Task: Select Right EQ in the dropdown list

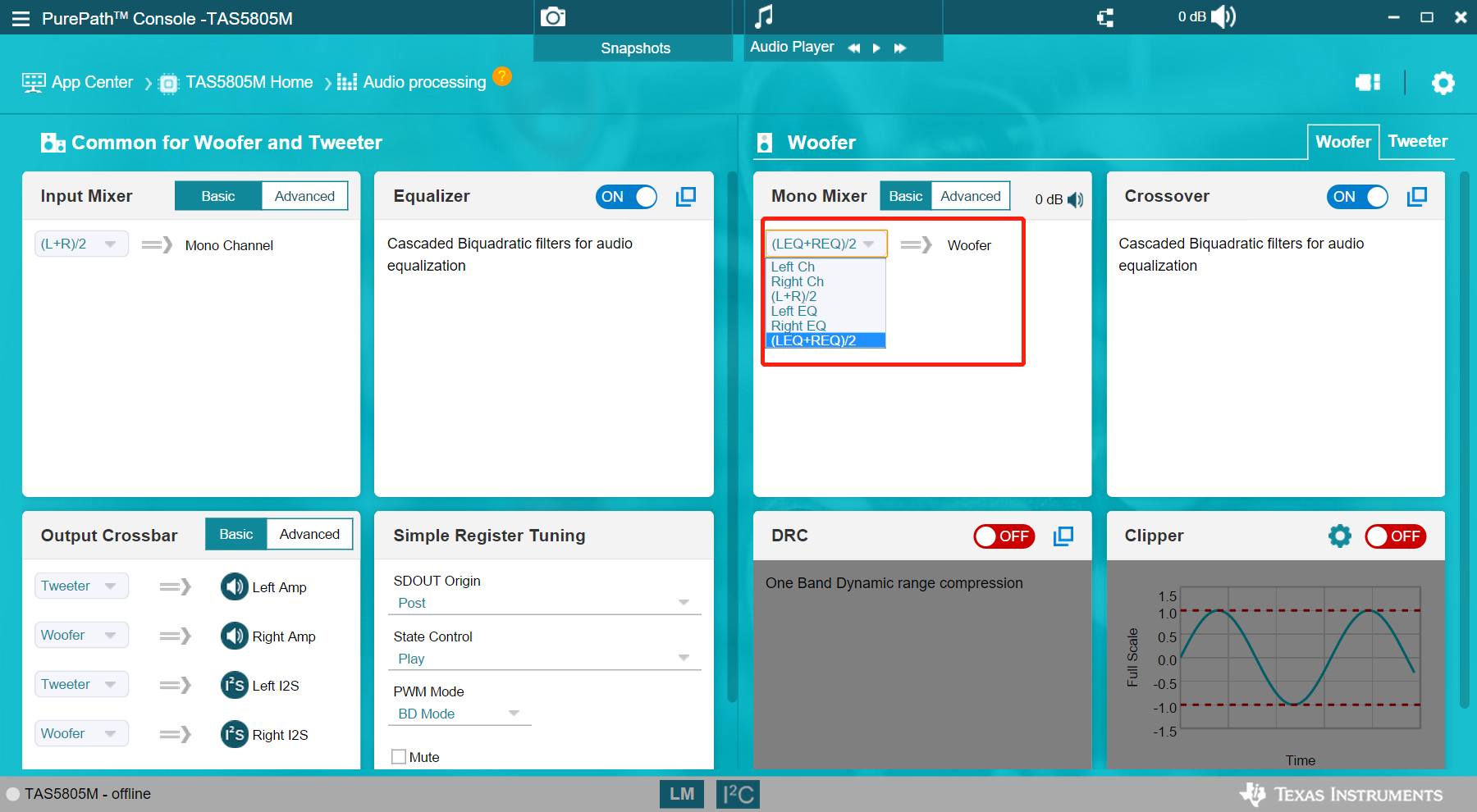Action: point(825,326)
